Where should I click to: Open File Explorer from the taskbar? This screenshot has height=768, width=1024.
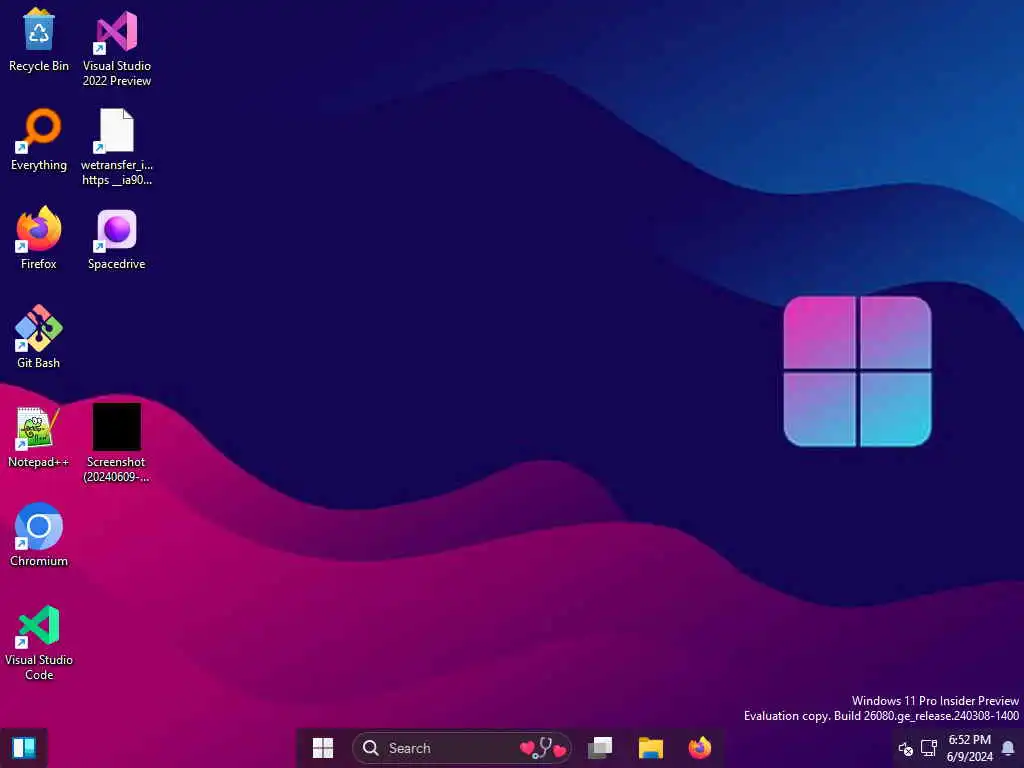[650, 748]
